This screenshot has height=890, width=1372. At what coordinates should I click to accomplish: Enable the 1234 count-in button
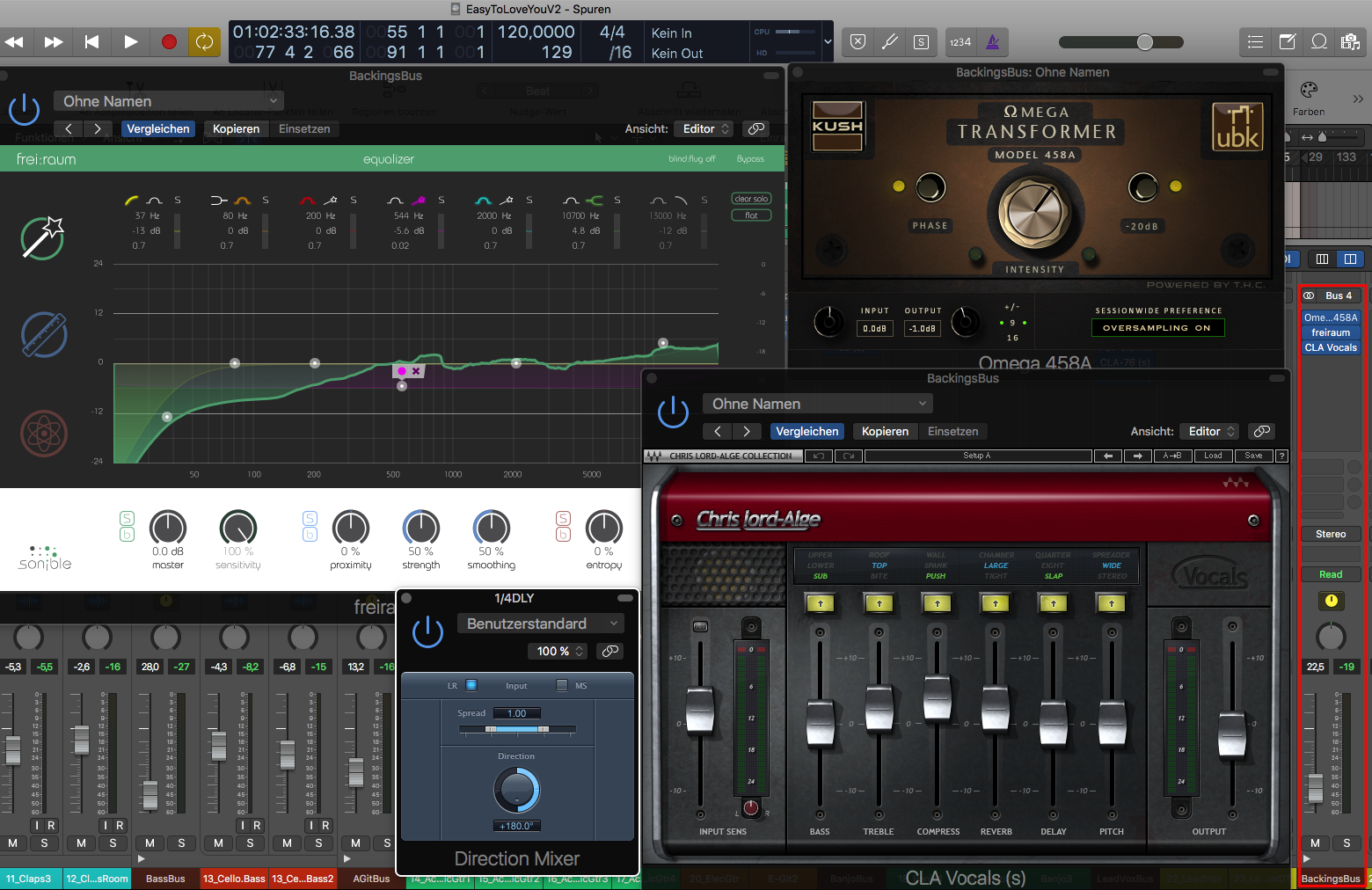(960, 41)
